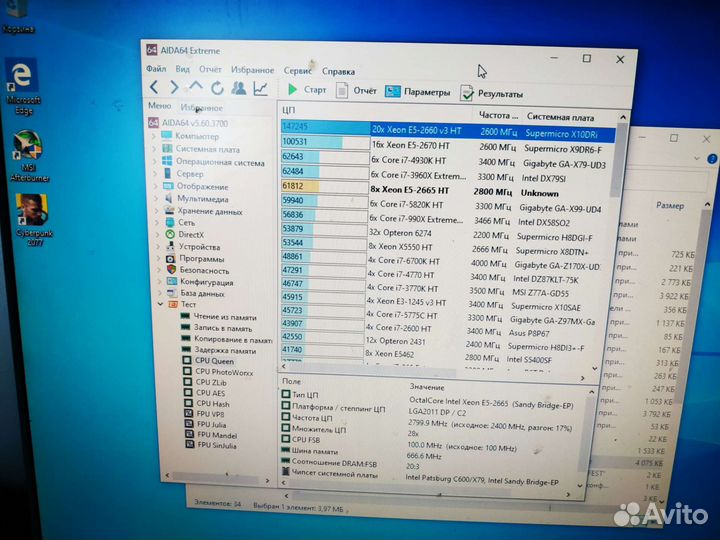Open Результаты results button
The image size is (720, 540).
click(x=491, y=93)
